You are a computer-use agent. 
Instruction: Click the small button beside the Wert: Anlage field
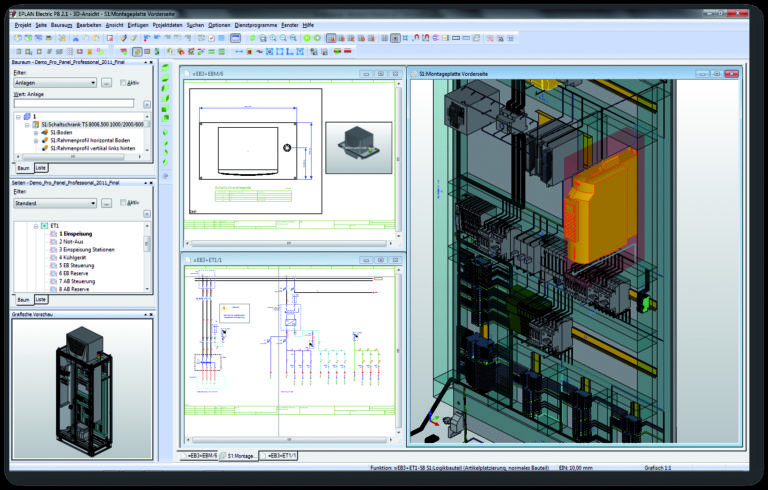pos(146,104)
